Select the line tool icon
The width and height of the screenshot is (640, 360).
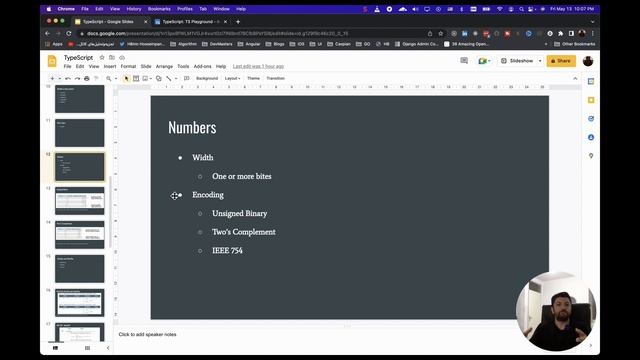(x=169, y=78)
